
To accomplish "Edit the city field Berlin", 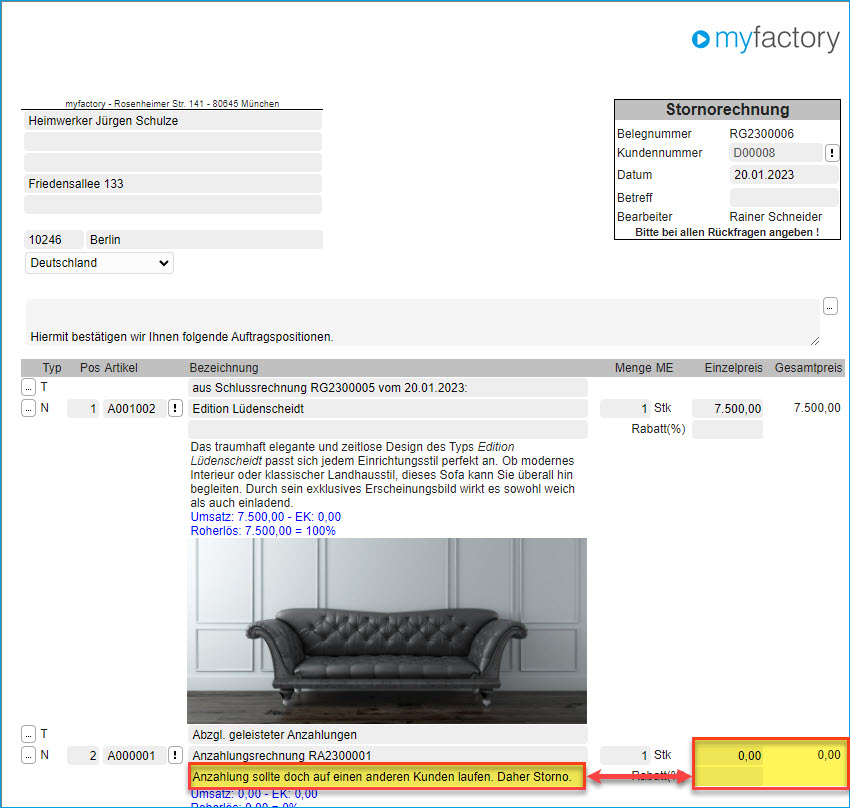I will coord(204,240).
